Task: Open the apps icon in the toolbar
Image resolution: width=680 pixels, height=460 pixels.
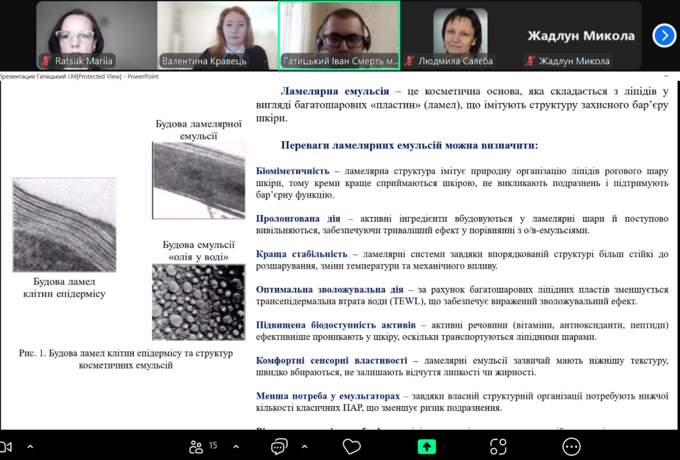Action: [x=498, y=446]
